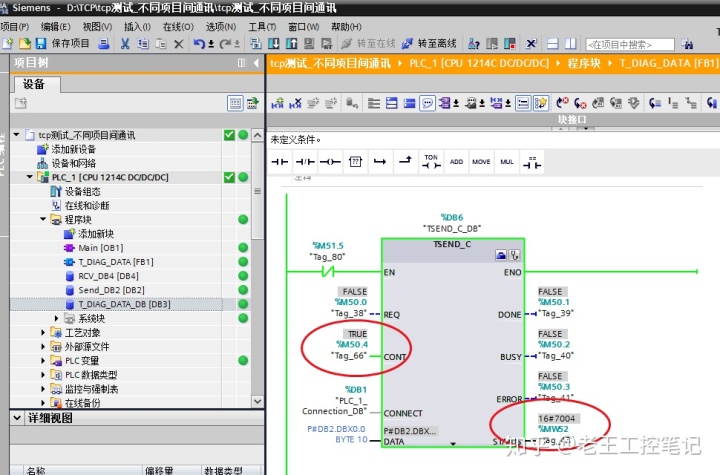Expand the 监控与强制表 folder
Screen dimensions: 720x475
(x=43, y=389)
